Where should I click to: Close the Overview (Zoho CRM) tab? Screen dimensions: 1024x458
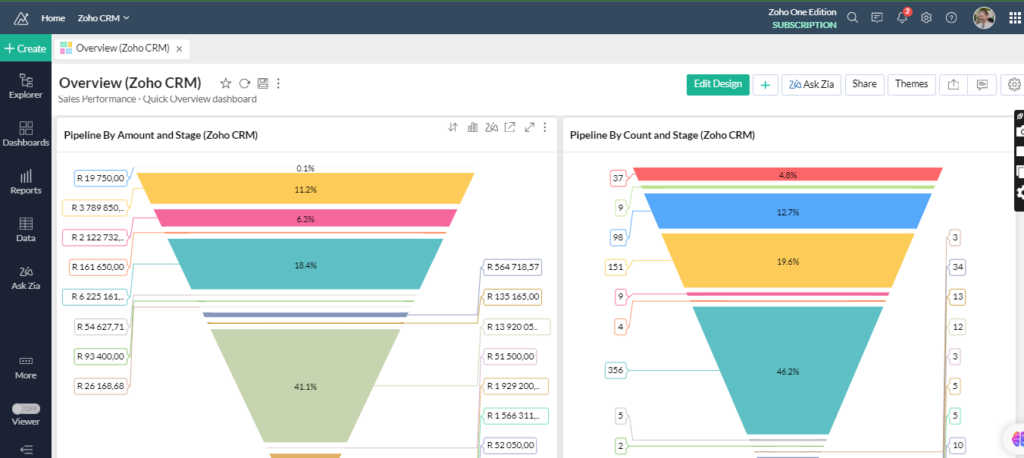point(179,49)
